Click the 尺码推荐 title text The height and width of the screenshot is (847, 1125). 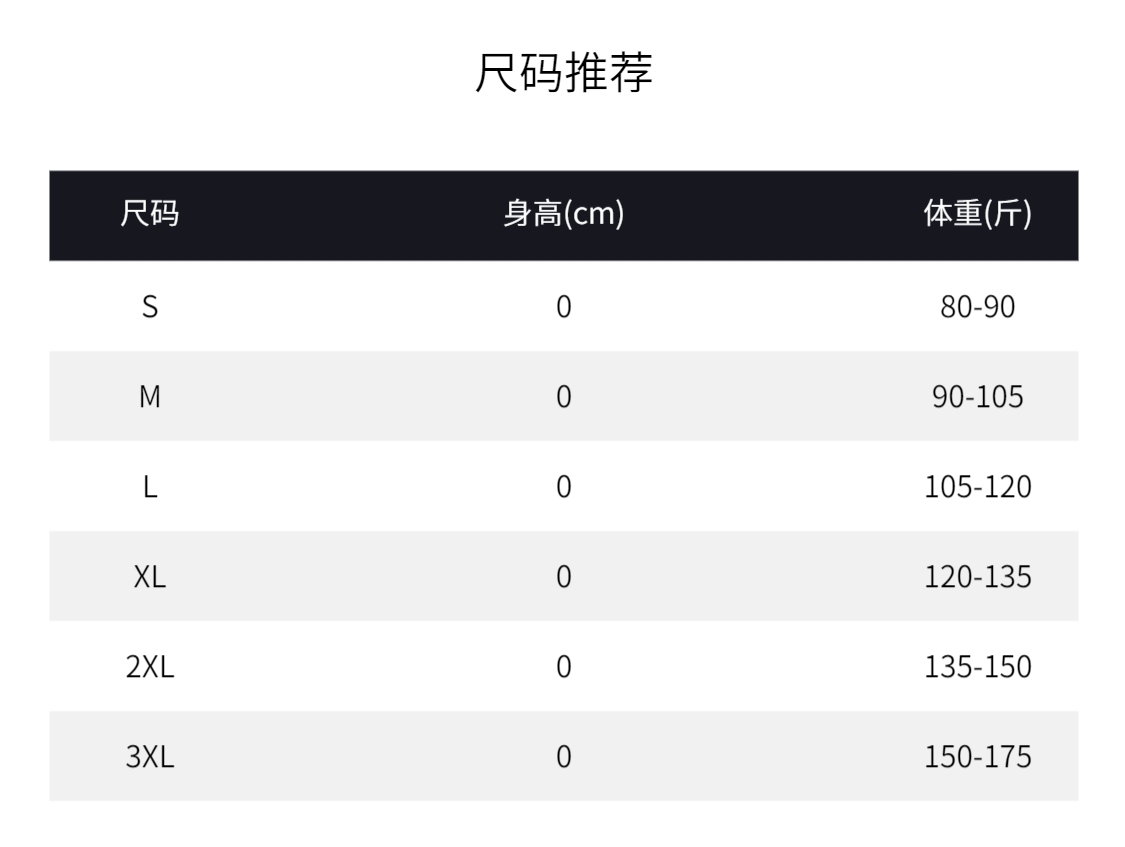coord(563,74)
